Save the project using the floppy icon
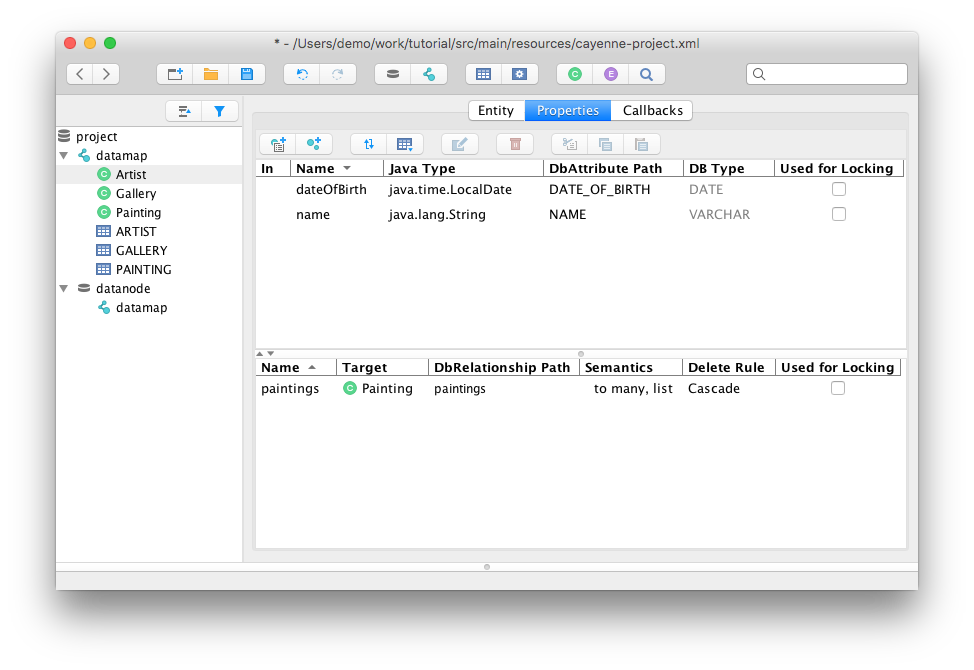 coord(246,74)
